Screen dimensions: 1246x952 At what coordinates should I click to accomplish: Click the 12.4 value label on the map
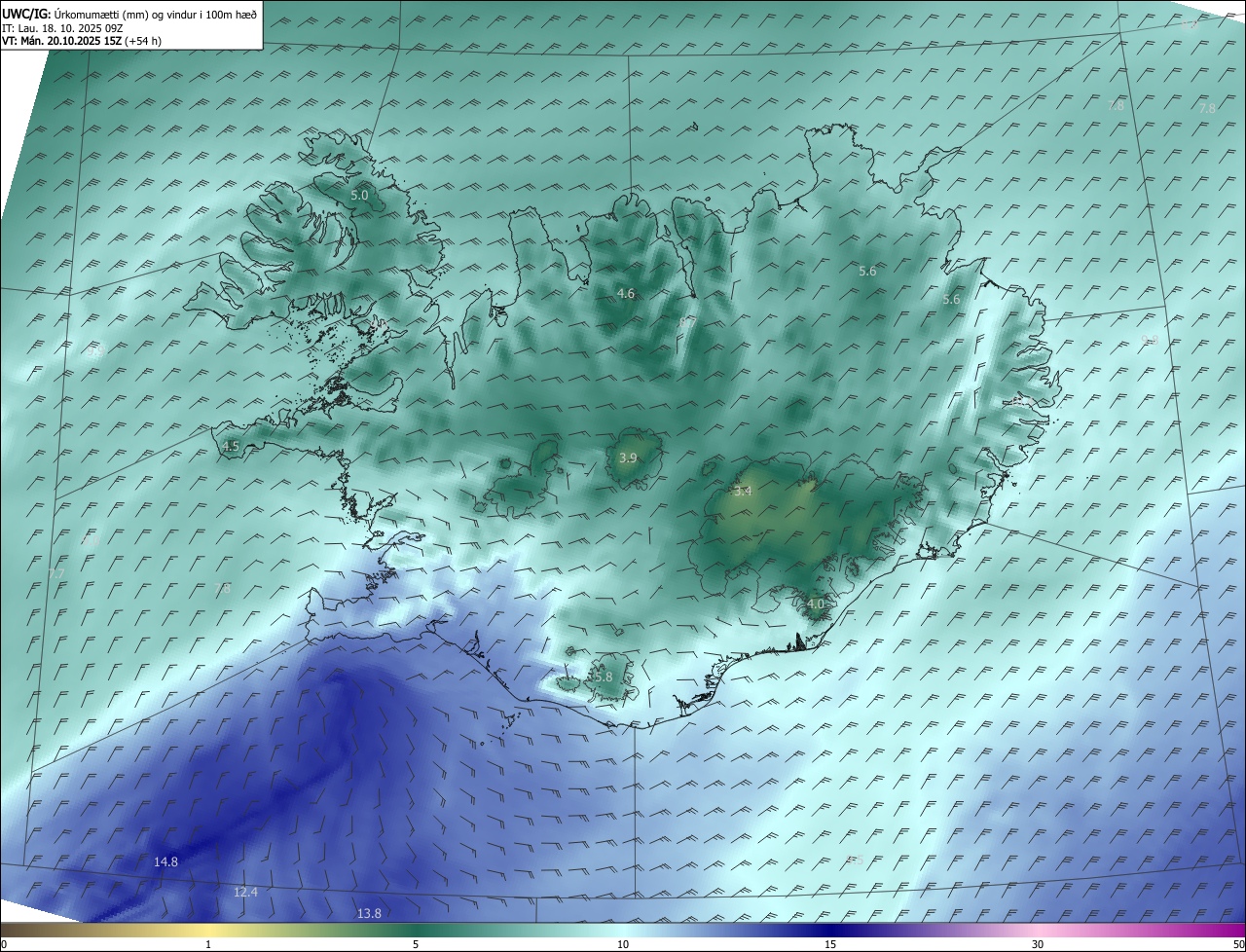(x=245, y=892)
